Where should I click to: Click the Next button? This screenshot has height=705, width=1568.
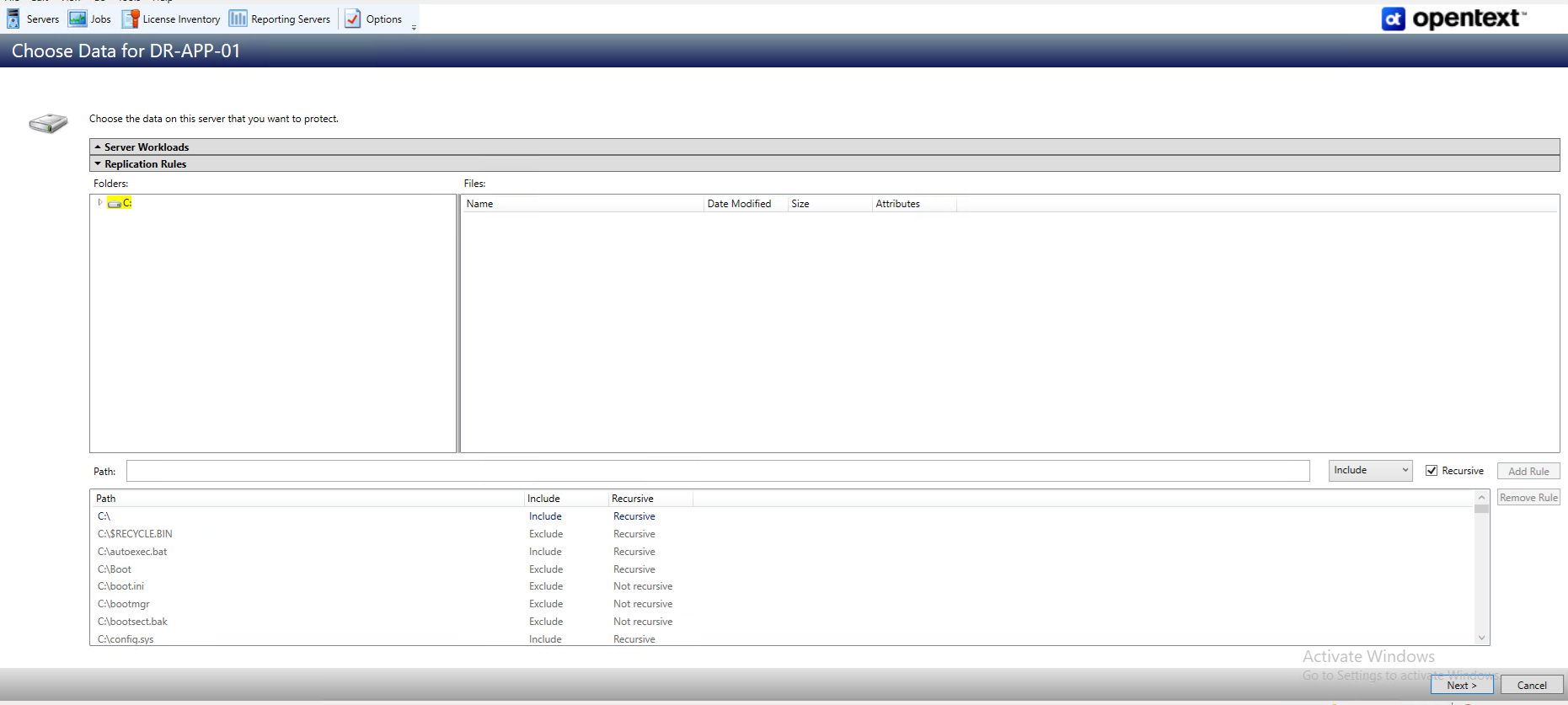coord(1461,686)
